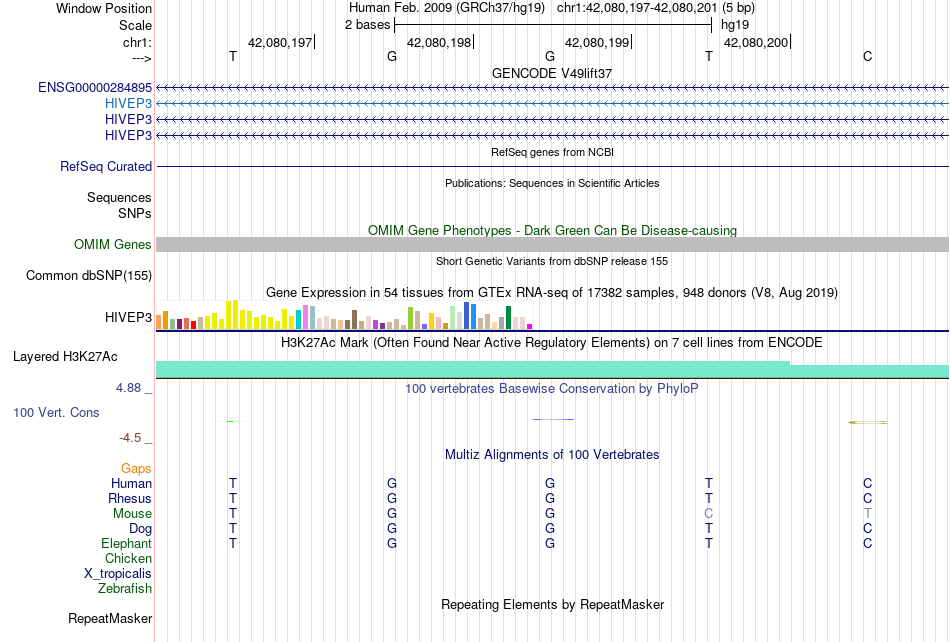Screen dimensions: 950x642
Task: Click the ENSG00000284895 gene track label
Action: click(x=95, y=88)
